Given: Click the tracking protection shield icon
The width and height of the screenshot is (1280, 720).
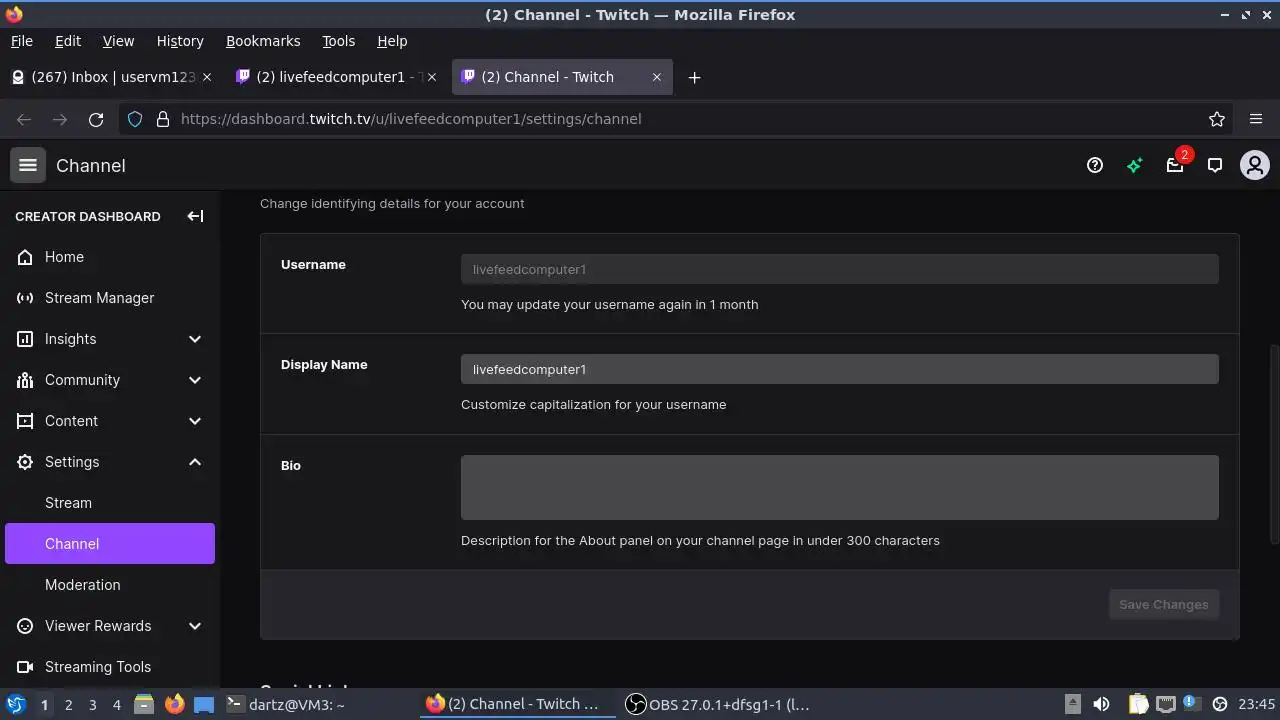Looking at the screenshot, I should (x=136, y=119).
